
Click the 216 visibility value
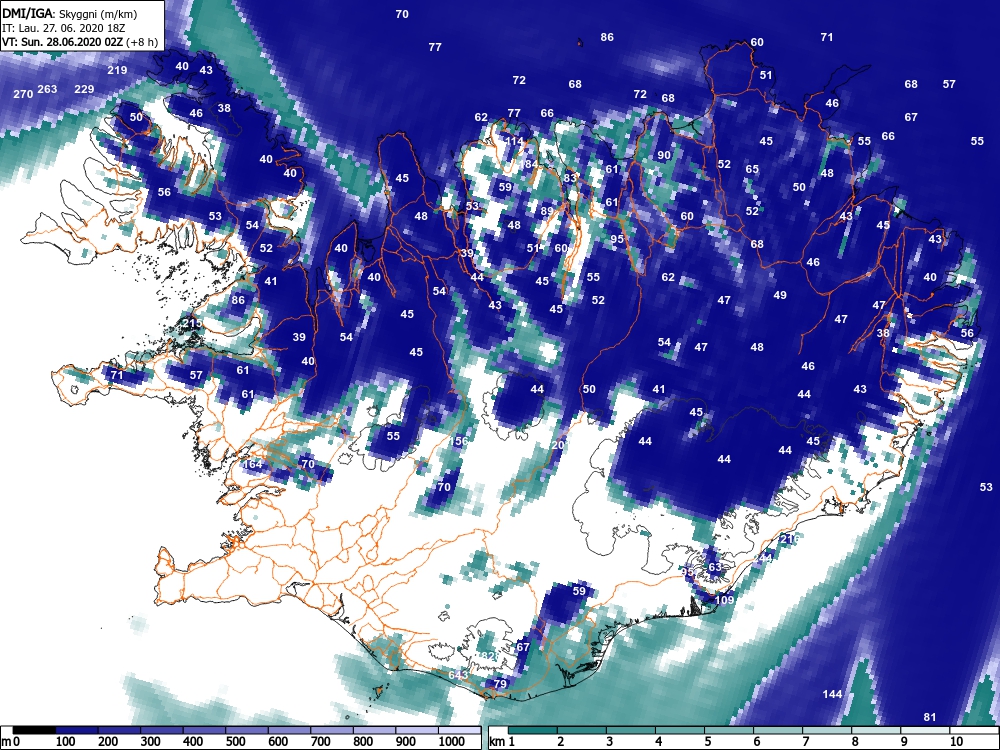(790, 539)
